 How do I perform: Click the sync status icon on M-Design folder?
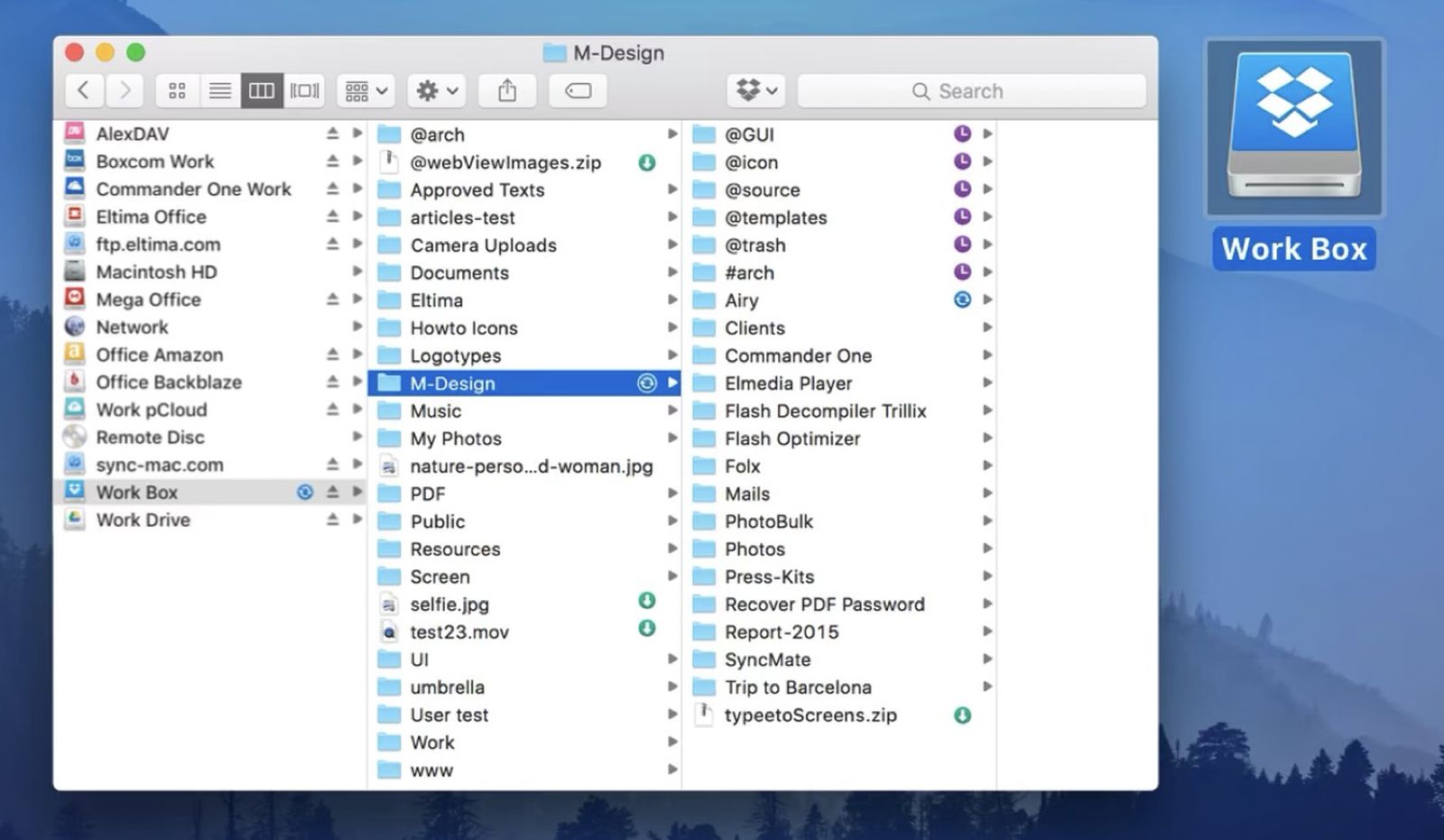646,383
